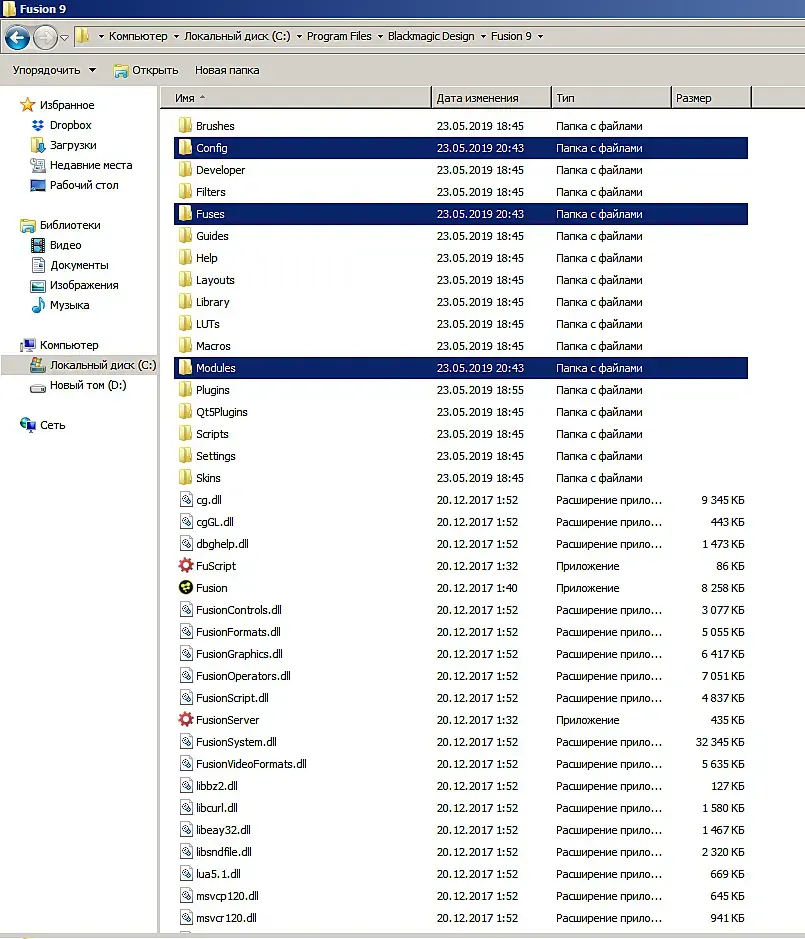Select the Scripts folder name
Screen dimensions: 805x939
coord(212,434)
